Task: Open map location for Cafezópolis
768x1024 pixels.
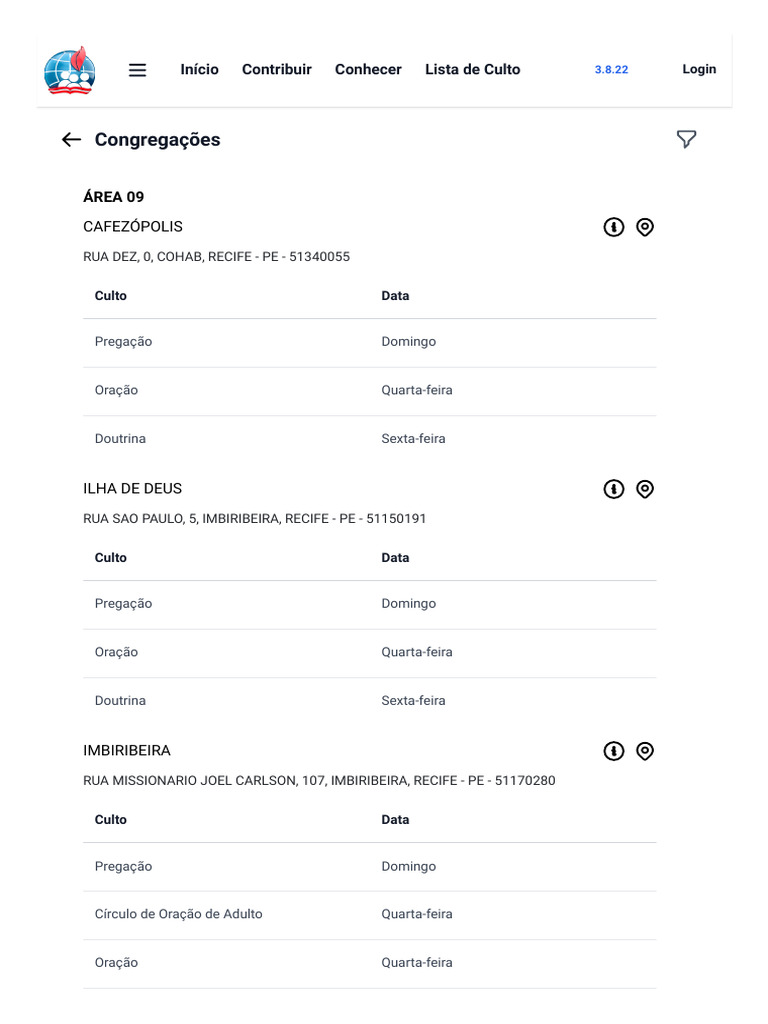Action: (x=645, y=227)
